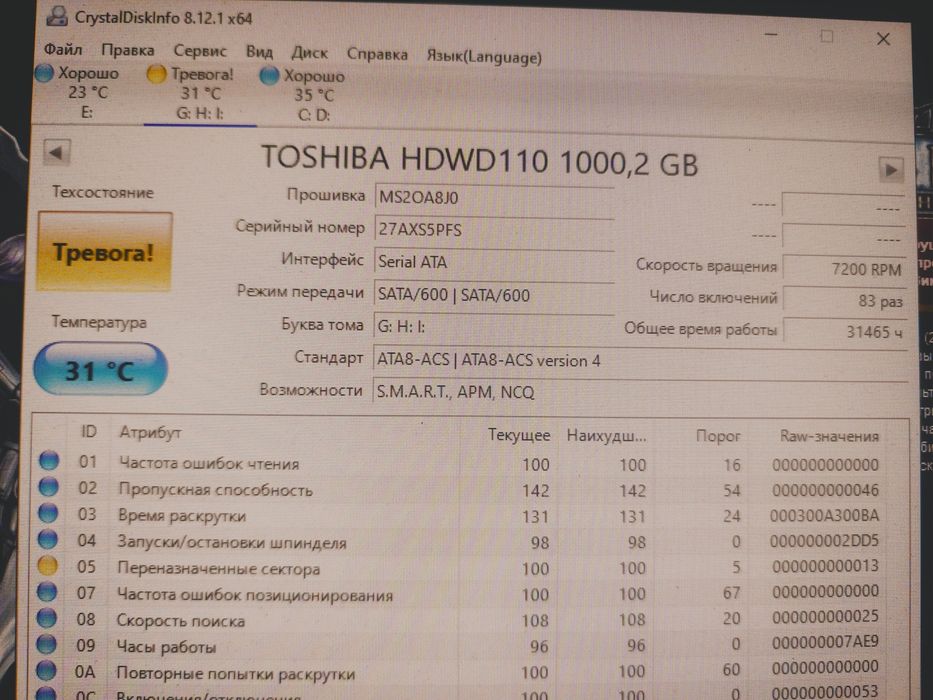The image size is (933, 700).
Task: Select row Время раскрутки
Action: 459,515
